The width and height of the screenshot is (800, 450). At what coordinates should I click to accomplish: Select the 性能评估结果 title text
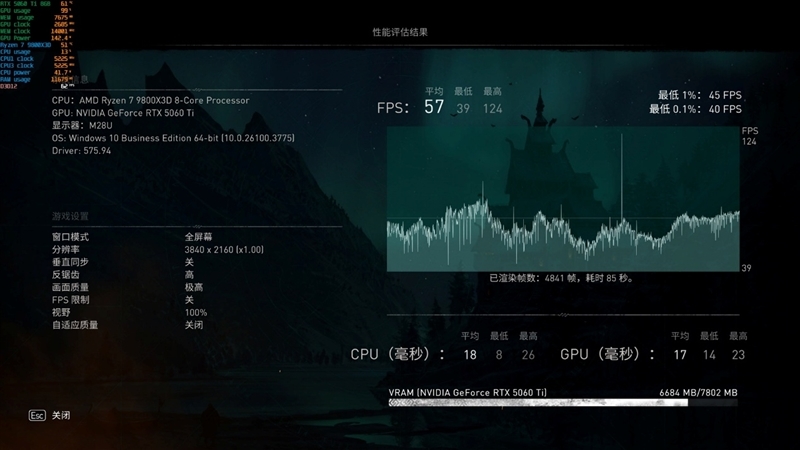(400, 32)
